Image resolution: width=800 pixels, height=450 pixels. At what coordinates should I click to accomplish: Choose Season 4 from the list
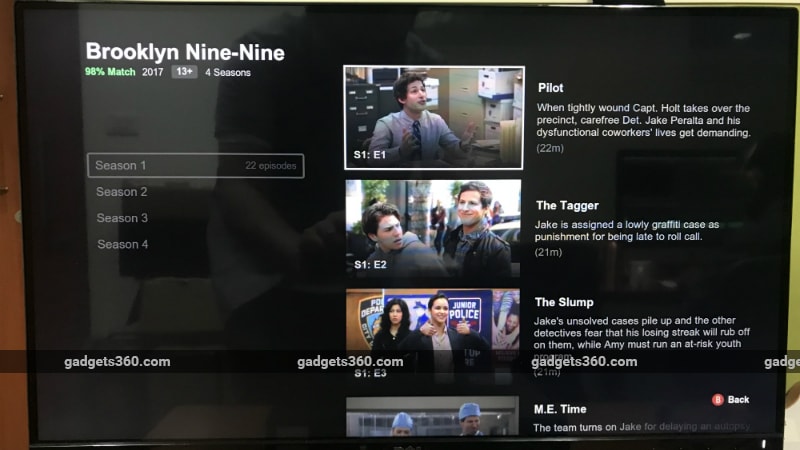[122, 244]
